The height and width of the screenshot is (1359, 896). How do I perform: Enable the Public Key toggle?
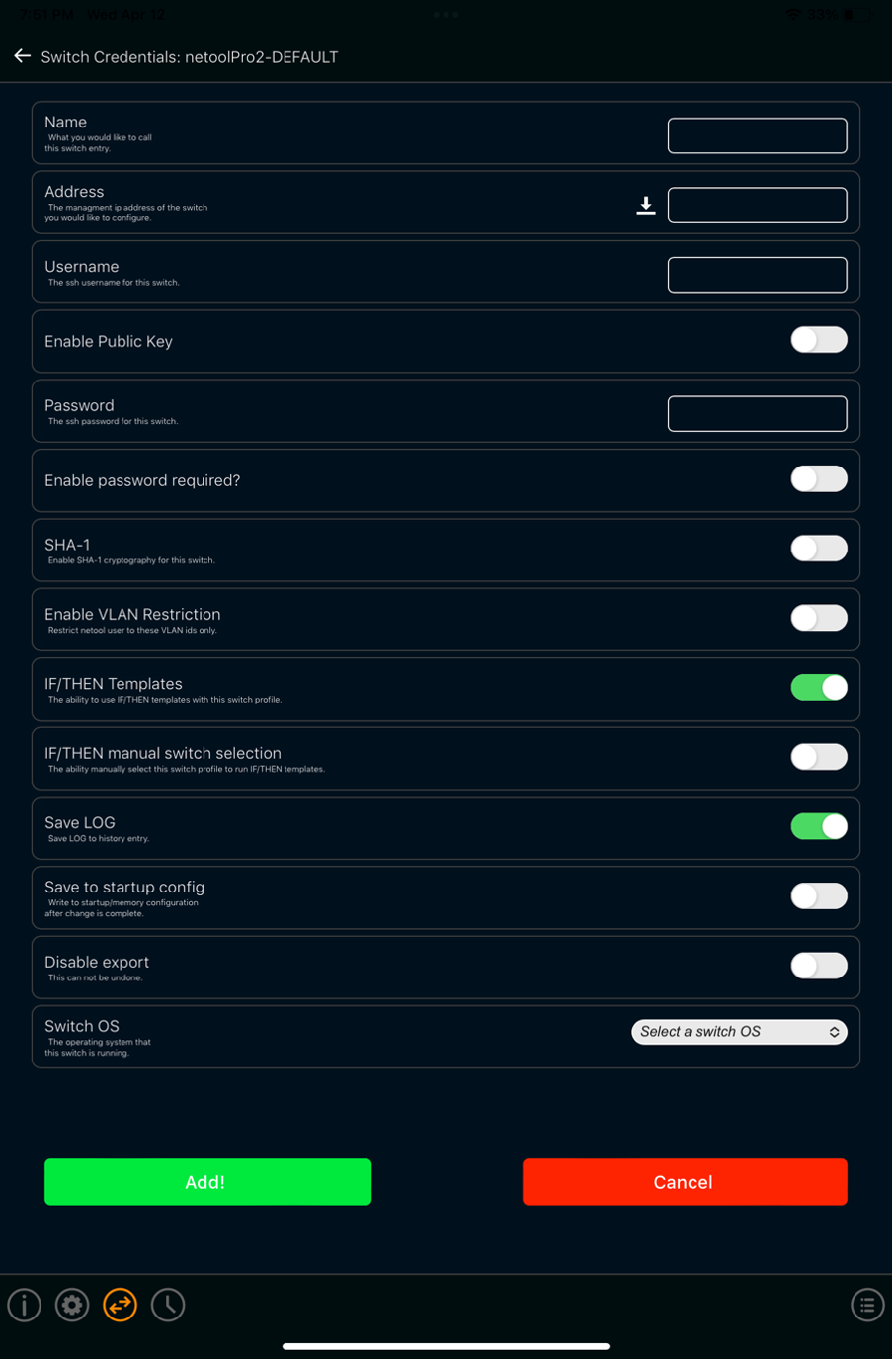pyautogui.click(x=819, y=340)
